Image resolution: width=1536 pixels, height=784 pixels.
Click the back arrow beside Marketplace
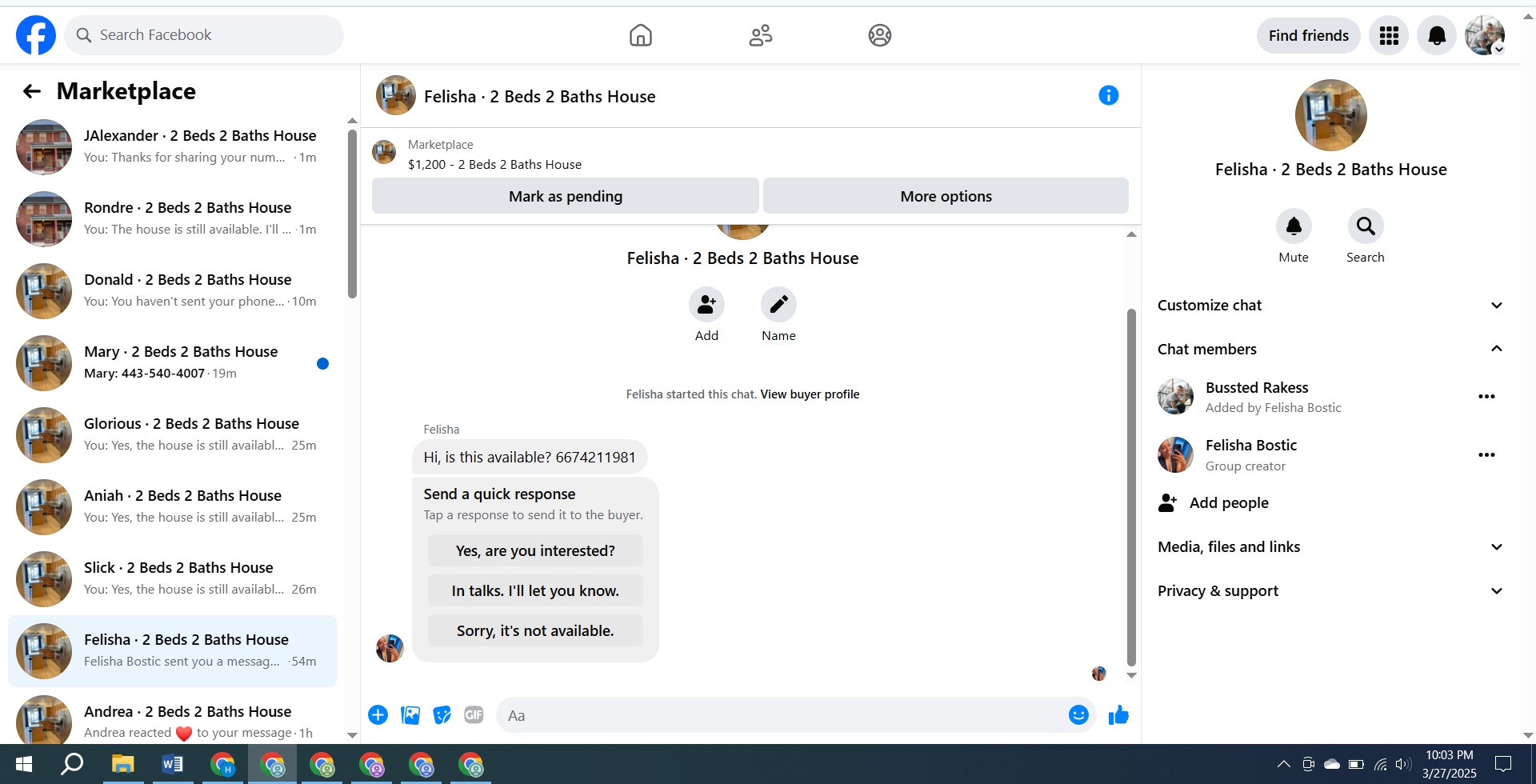32,91
